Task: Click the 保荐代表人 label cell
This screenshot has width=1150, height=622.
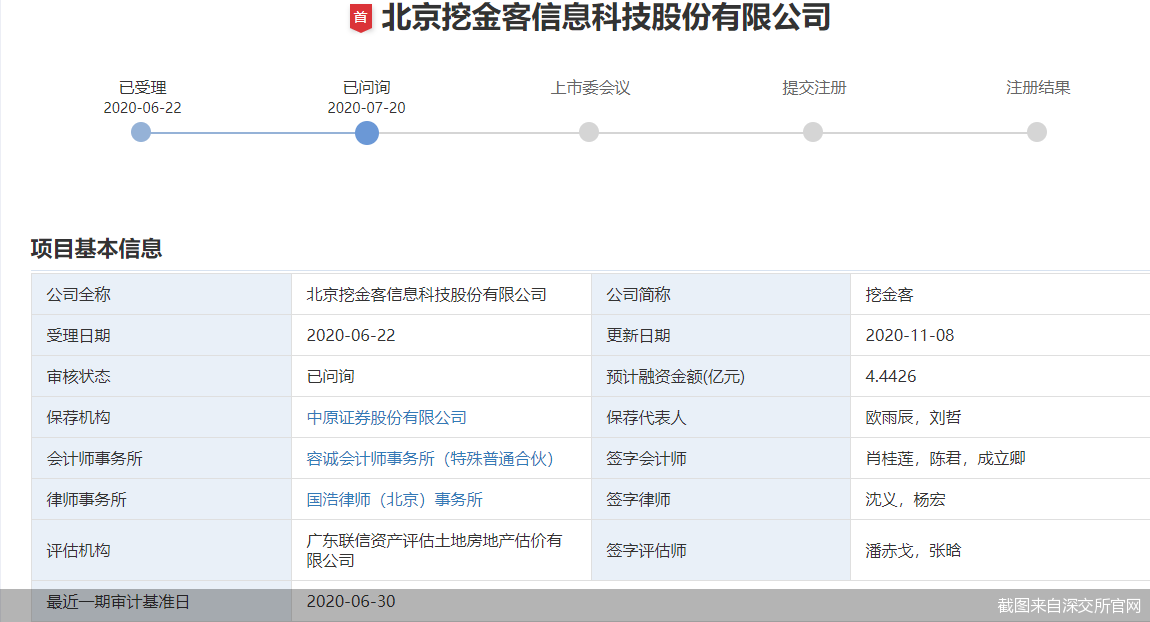Action: tap(720, 417)
